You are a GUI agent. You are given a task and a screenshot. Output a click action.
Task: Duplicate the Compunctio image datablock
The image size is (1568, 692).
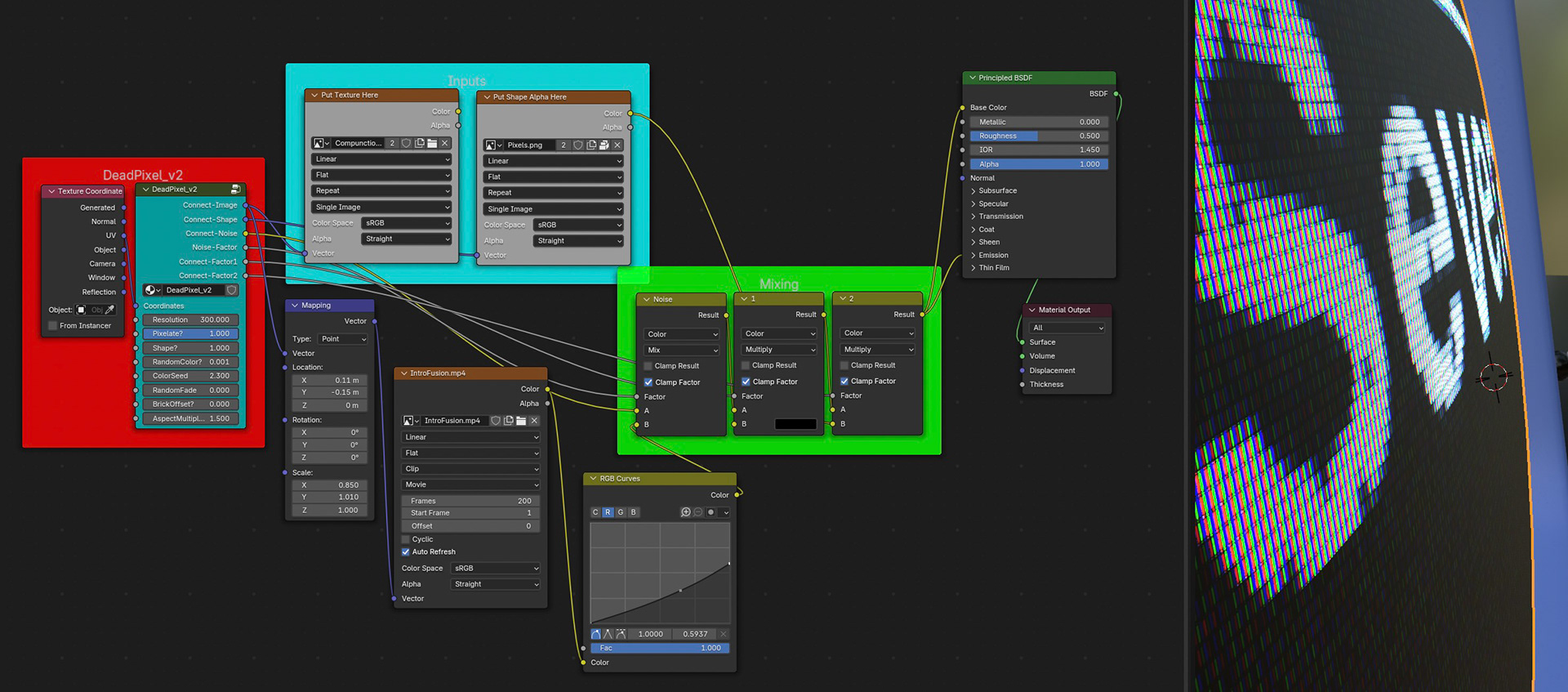[x=419, y=143]
